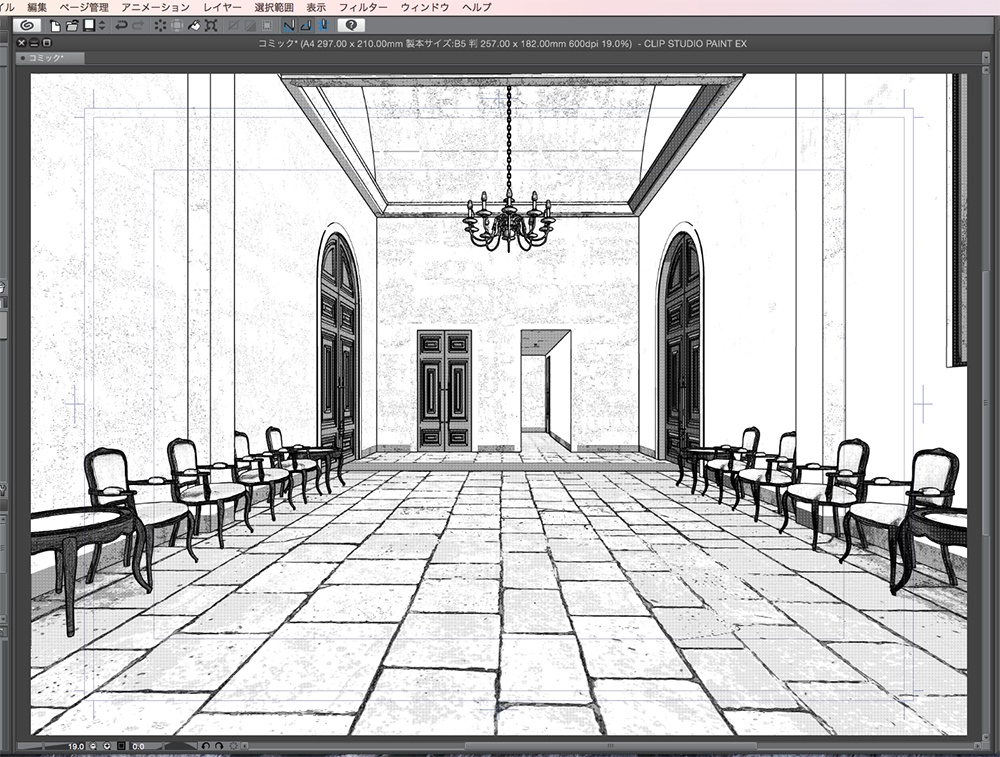
Task: Click the zoom slider at canvas bottom
Action: (x=43, y=746)
